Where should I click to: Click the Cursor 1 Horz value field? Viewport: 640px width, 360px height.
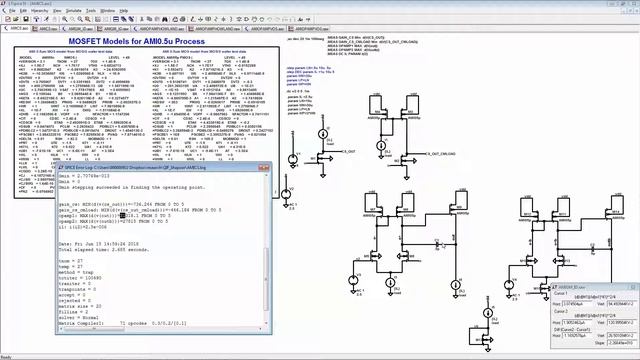tap(578, 304)
